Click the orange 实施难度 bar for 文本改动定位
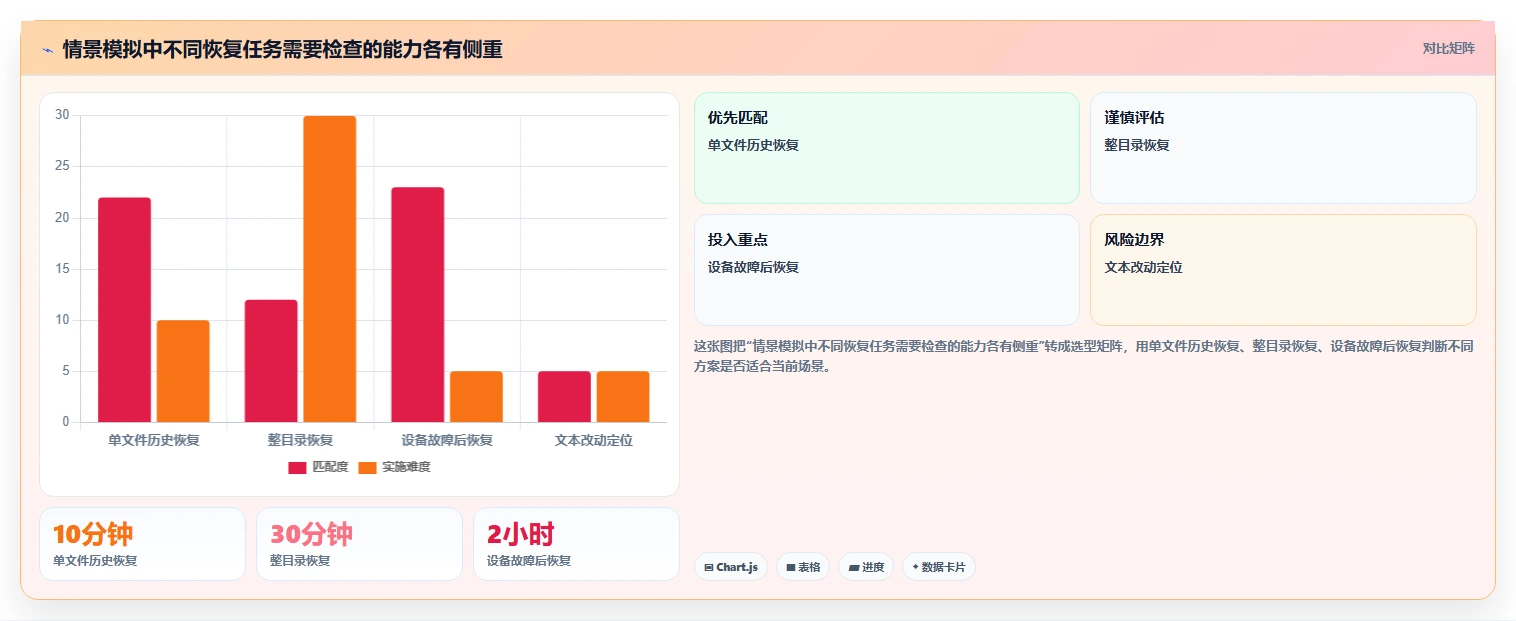1516x621 pixels. tap(623, 397)
